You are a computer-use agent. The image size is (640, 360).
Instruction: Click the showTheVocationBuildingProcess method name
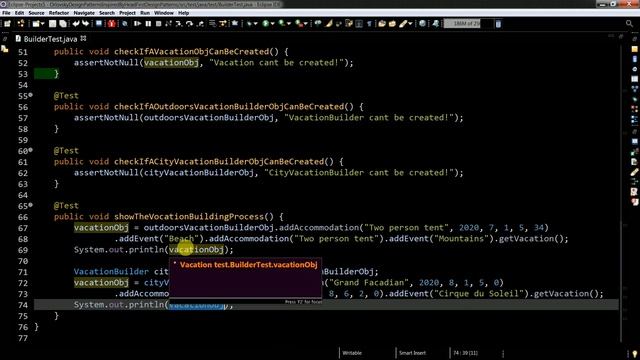(x=189, y=217)
